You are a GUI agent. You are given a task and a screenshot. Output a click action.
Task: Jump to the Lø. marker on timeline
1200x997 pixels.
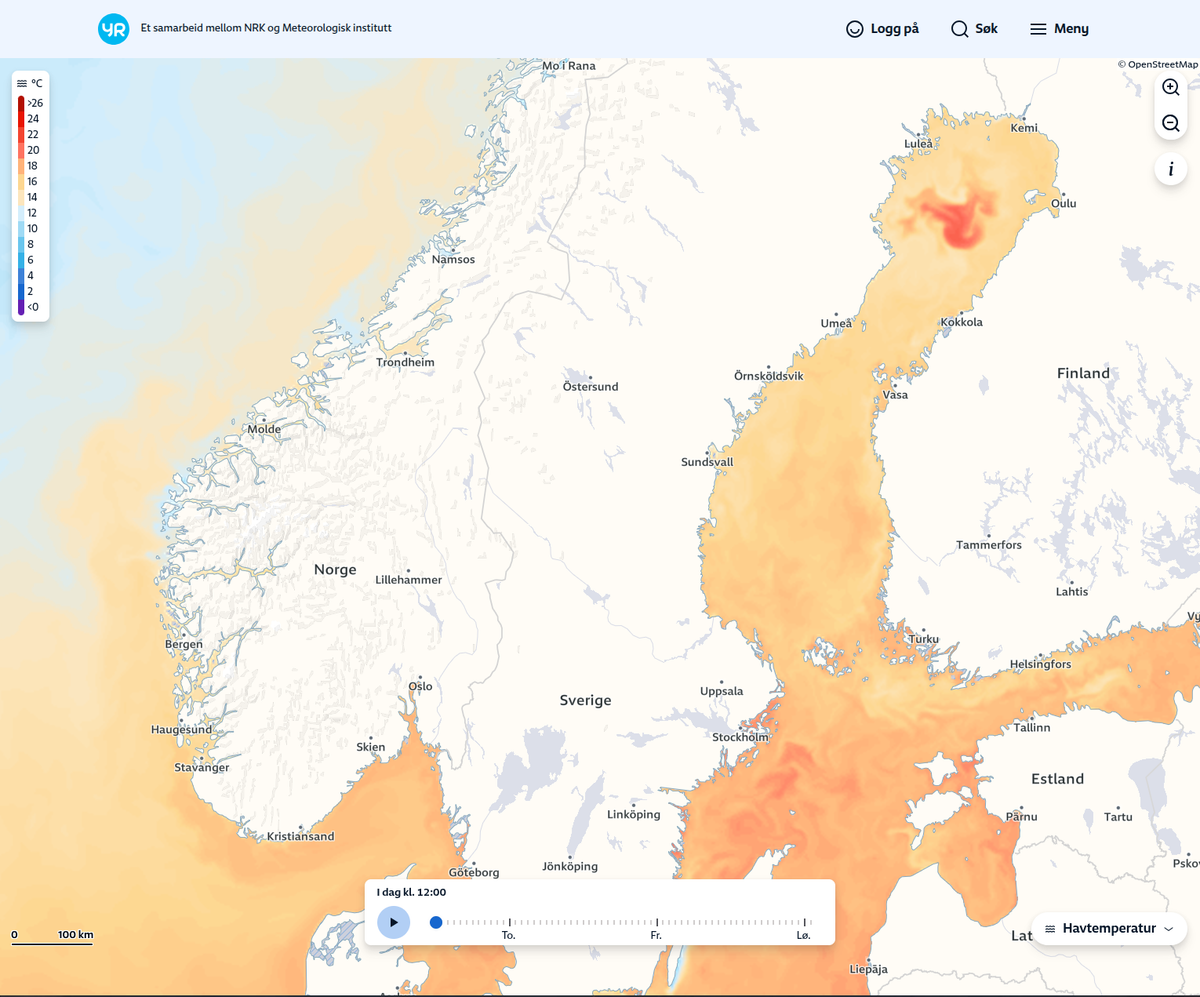tap(803, 935)
